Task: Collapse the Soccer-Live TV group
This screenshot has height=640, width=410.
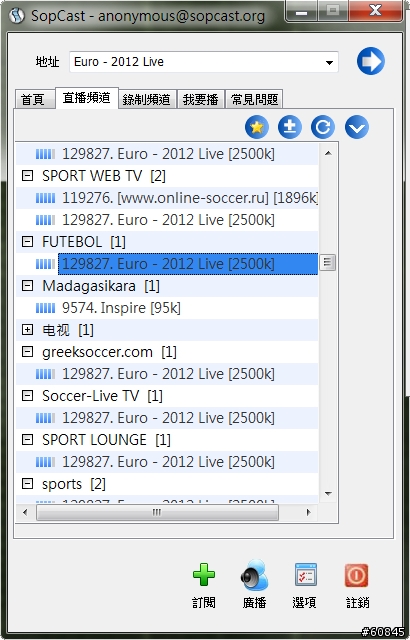Action: 27,396
